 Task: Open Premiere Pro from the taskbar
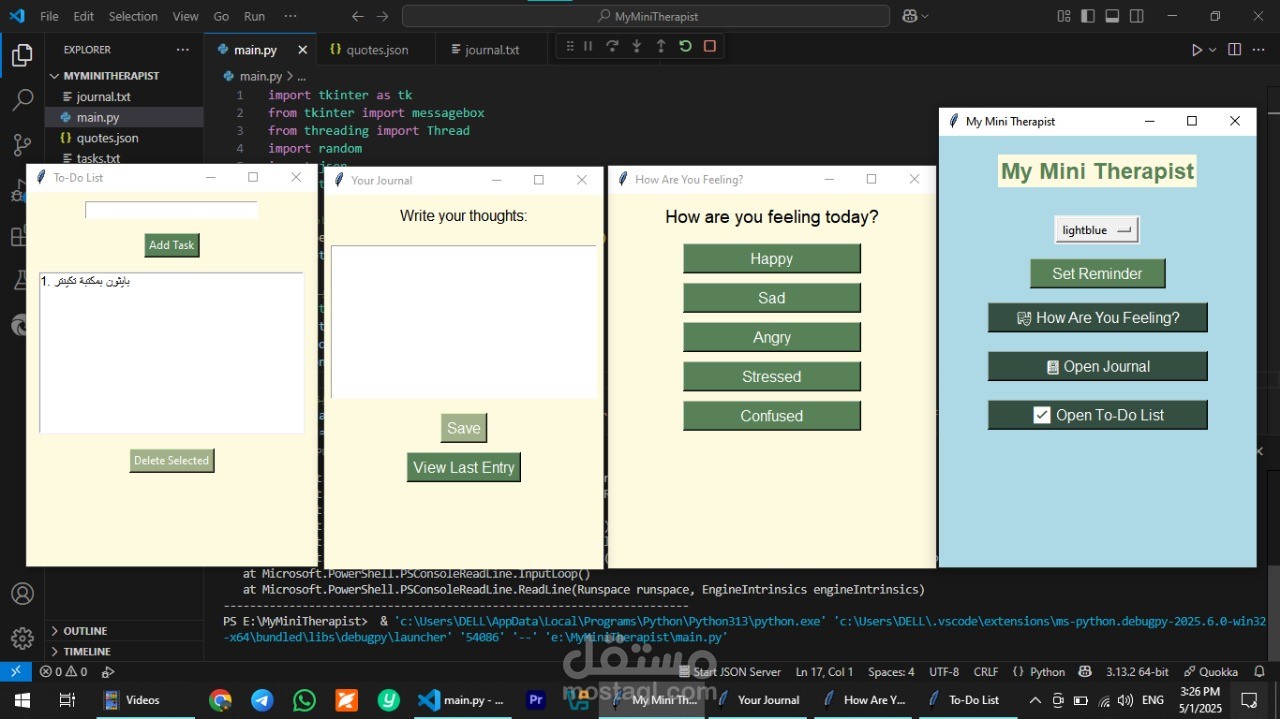point(535,700)
